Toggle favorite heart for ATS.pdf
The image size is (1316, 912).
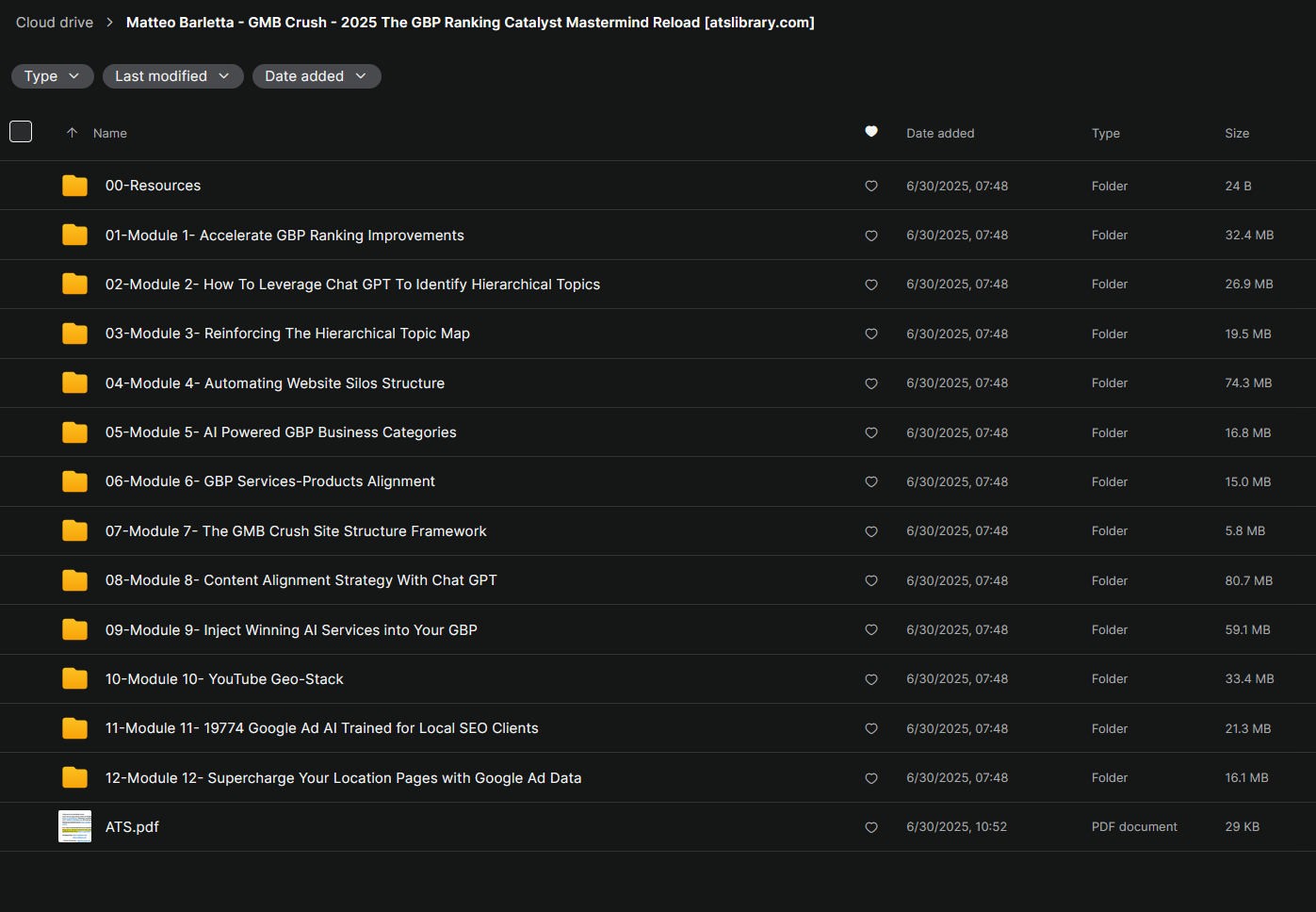coord(871,827)
